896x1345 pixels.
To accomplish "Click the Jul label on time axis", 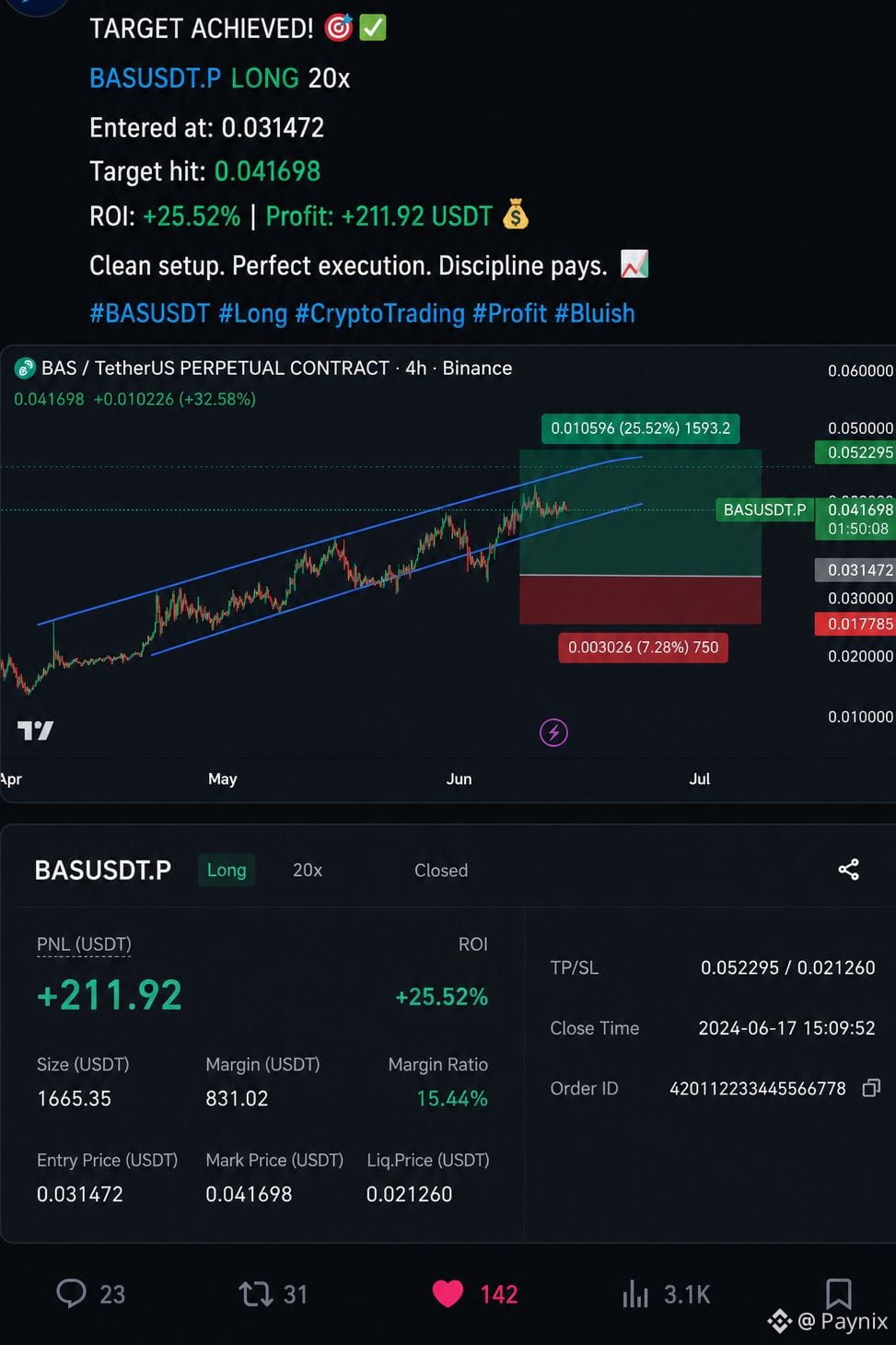I will coord(699,778).
